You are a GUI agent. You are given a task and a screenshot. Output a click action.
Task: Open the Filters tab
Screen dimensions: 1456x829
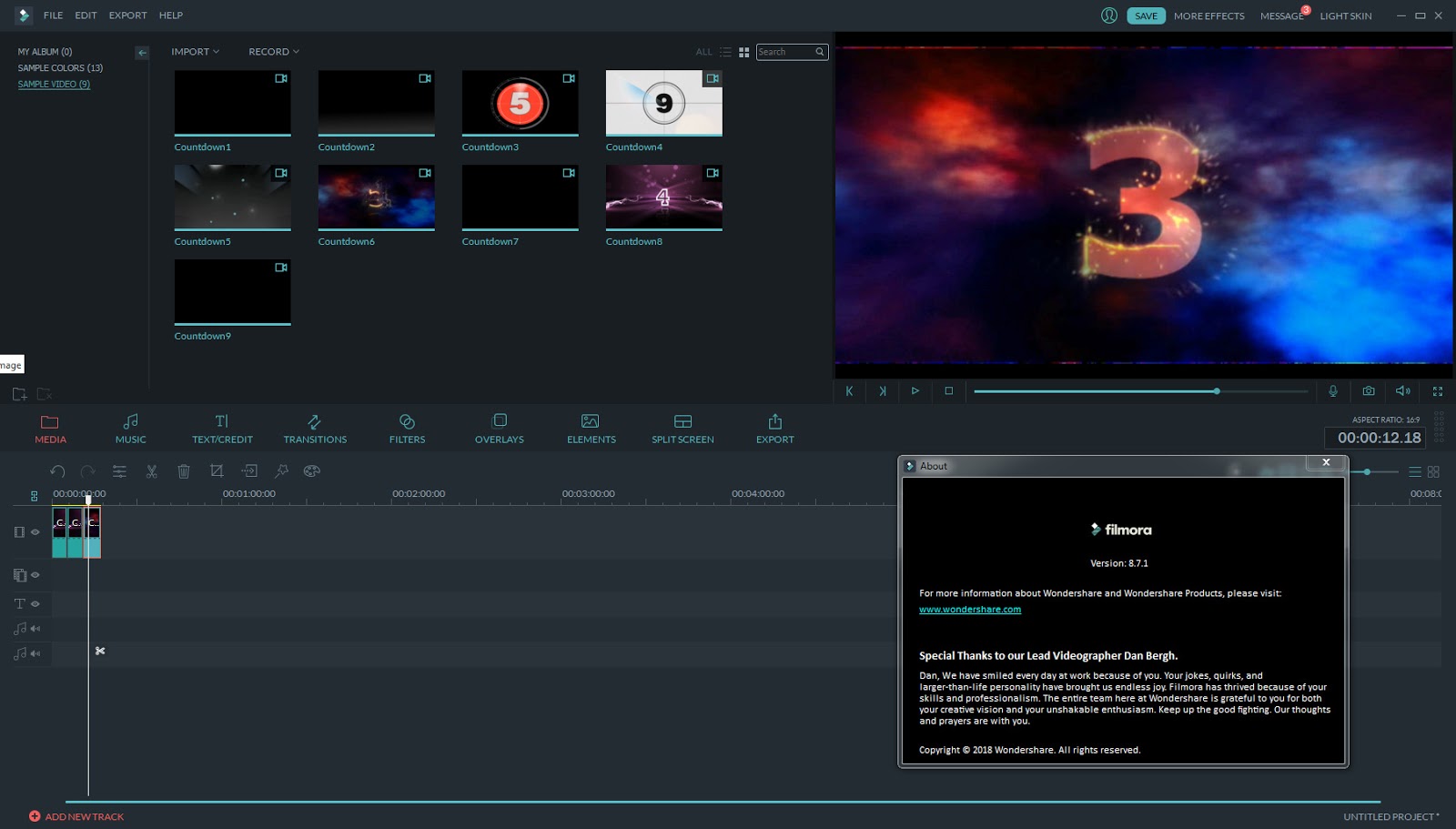point(407,429)
